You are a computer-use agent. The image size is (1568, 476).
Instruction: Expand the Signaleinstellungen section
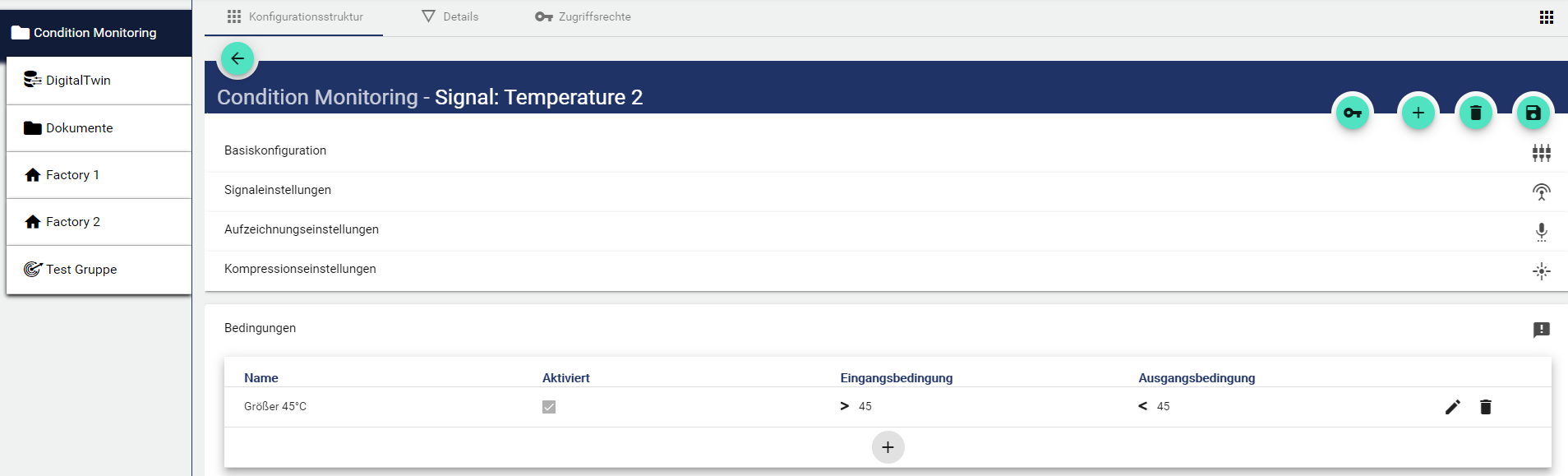(x=278, y=190)
